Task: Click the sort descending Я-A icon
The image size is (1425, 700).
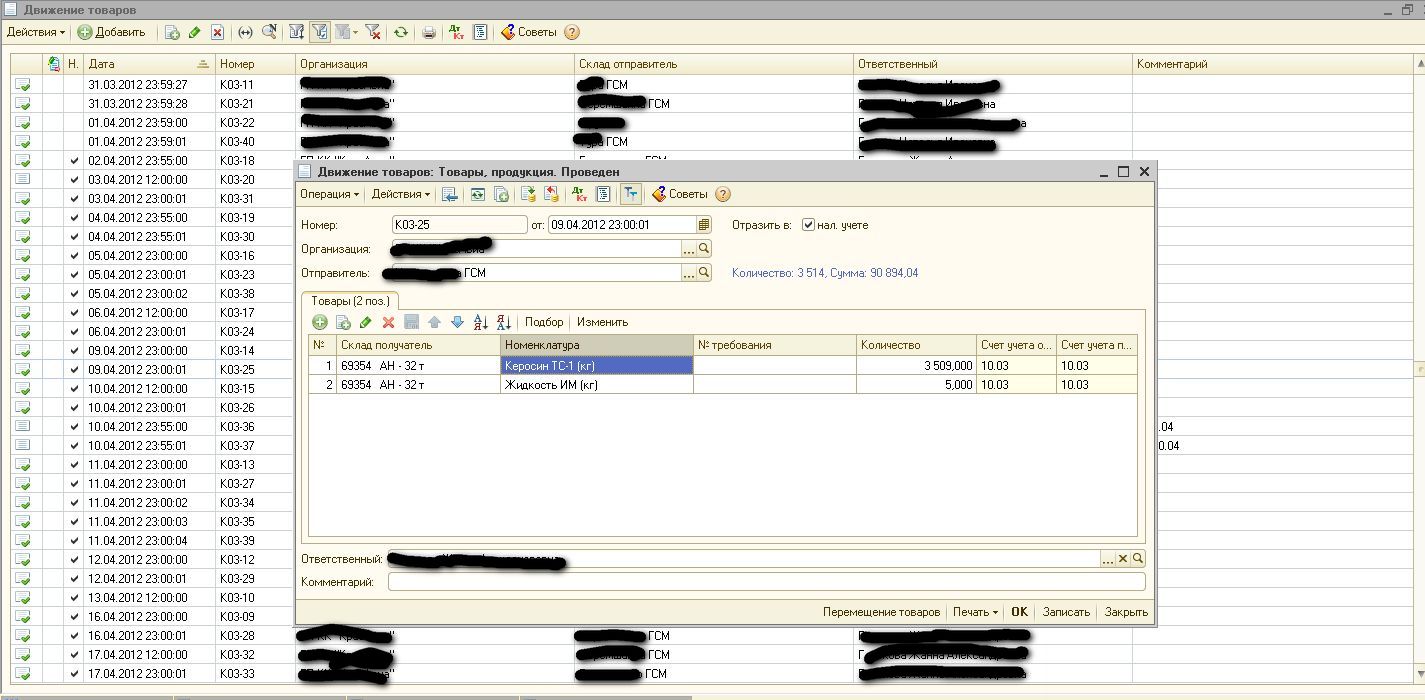Action: pyautogui.click(x=504, y=322)
